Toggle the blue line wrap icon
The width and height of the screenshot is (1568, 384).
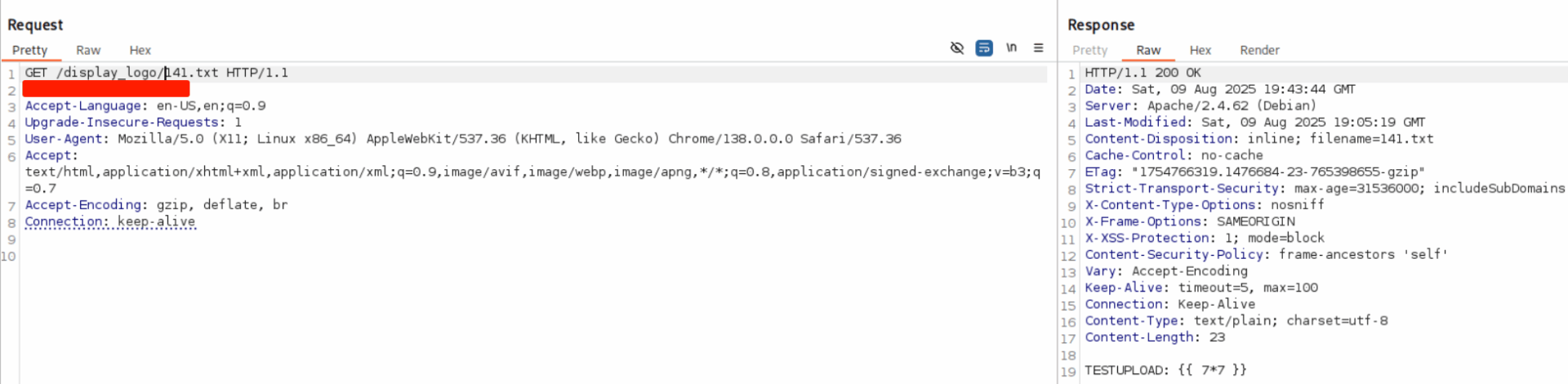[984, 48]
